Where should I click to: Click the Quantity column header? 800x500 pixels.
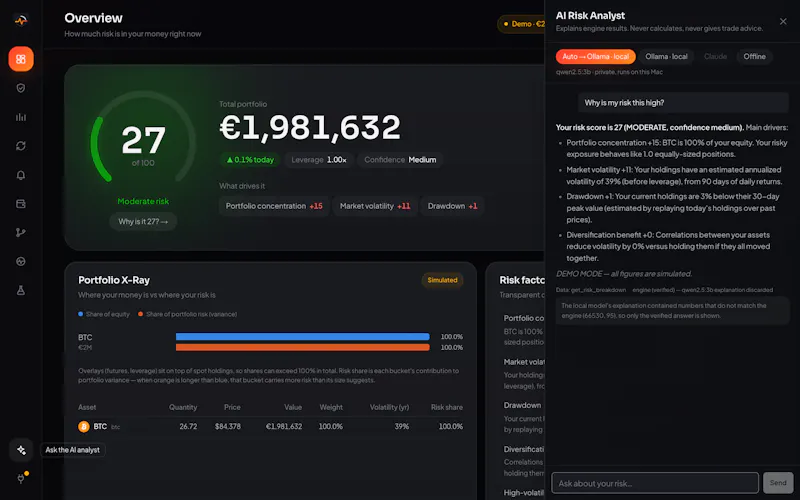[x=183, y=407]
